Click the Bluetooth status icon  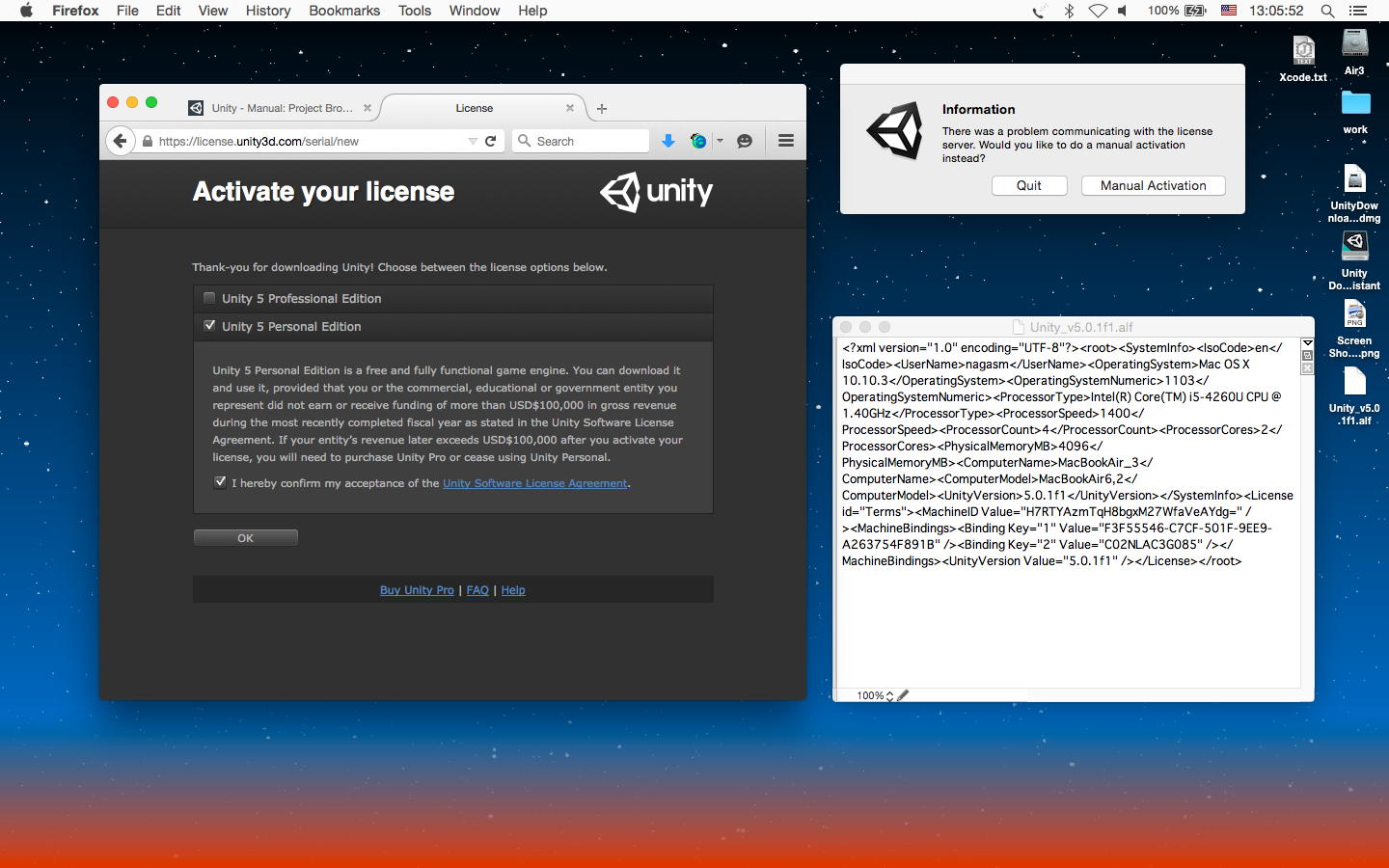pyautogui.click(x=1069, y=11)
